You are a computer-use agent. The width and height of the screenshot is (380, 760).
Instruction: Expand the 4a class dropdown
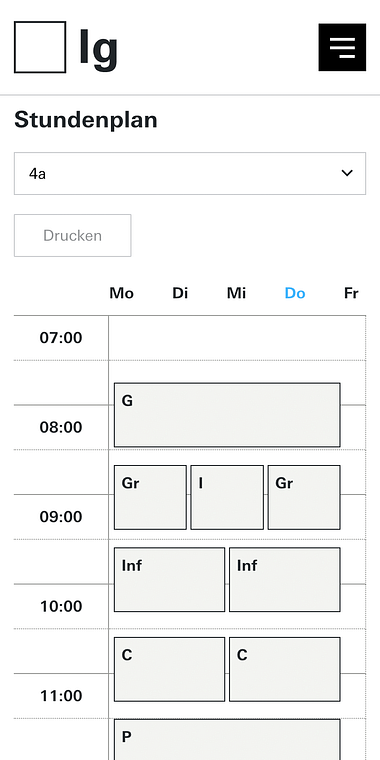coord(190,174)
